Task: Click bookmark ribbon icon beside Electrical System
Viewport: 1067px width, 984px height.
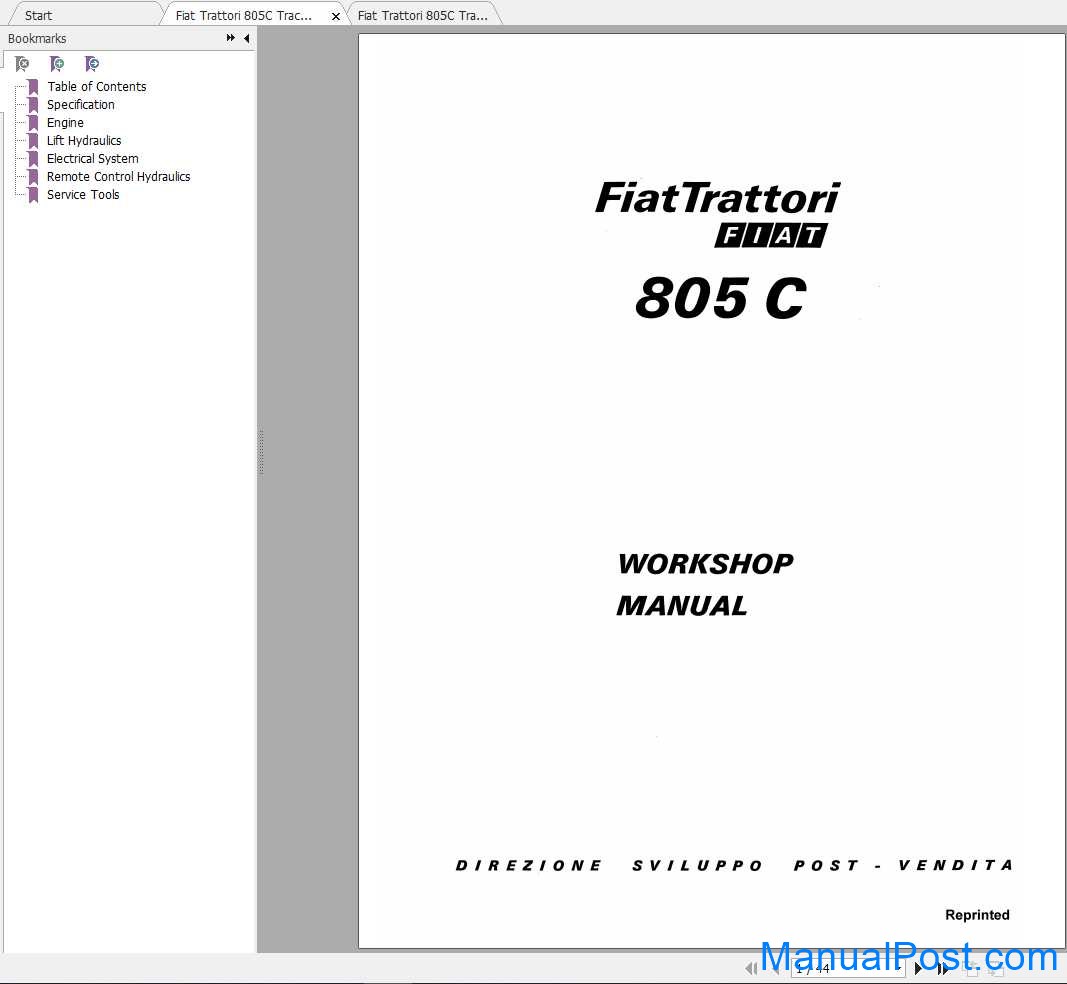Action: coord(33,159)
